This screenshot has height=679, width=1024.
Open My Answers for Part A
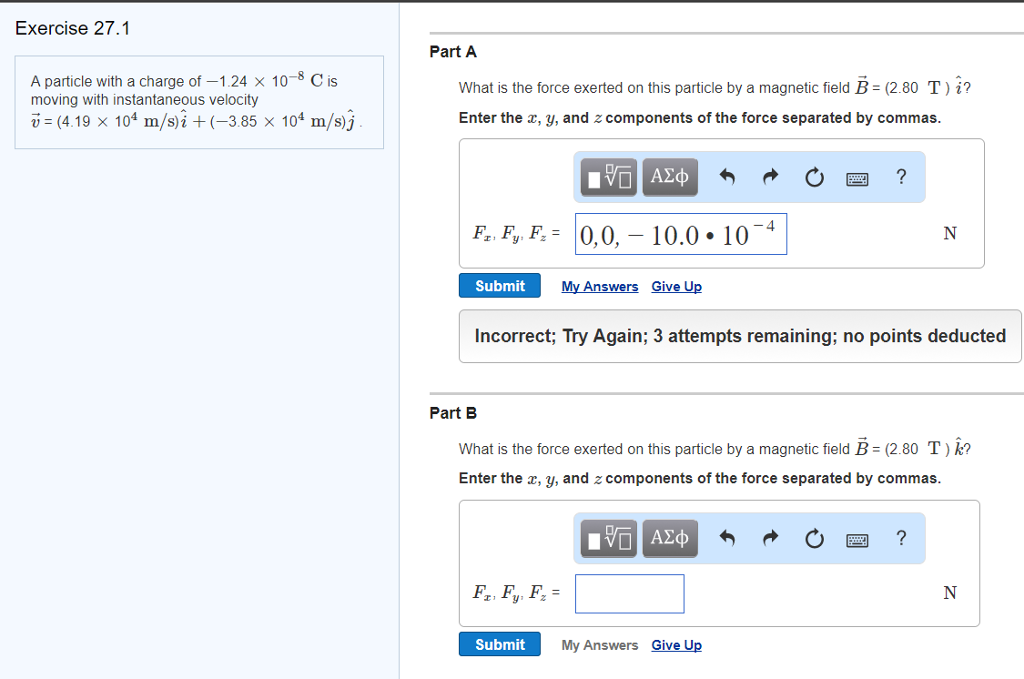pos(599,286)
